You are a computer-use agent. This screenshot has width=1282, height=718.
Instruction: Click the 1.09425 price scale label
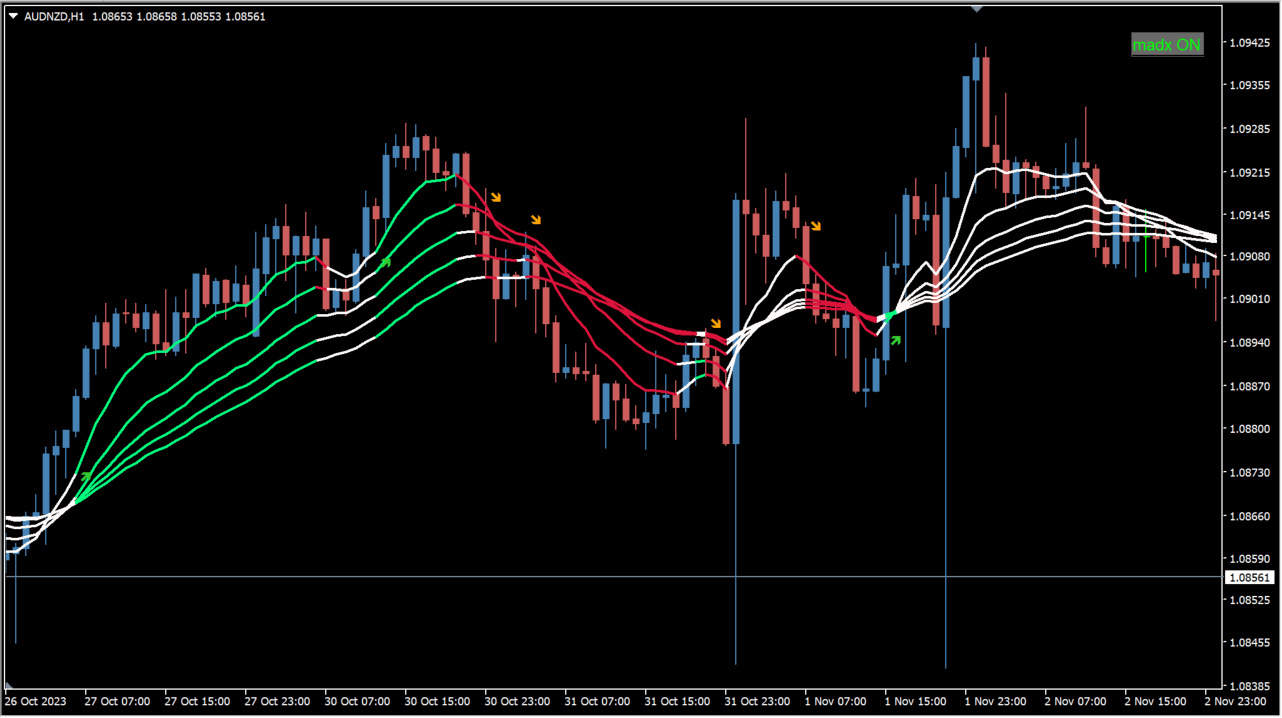tap(1250, 43)
